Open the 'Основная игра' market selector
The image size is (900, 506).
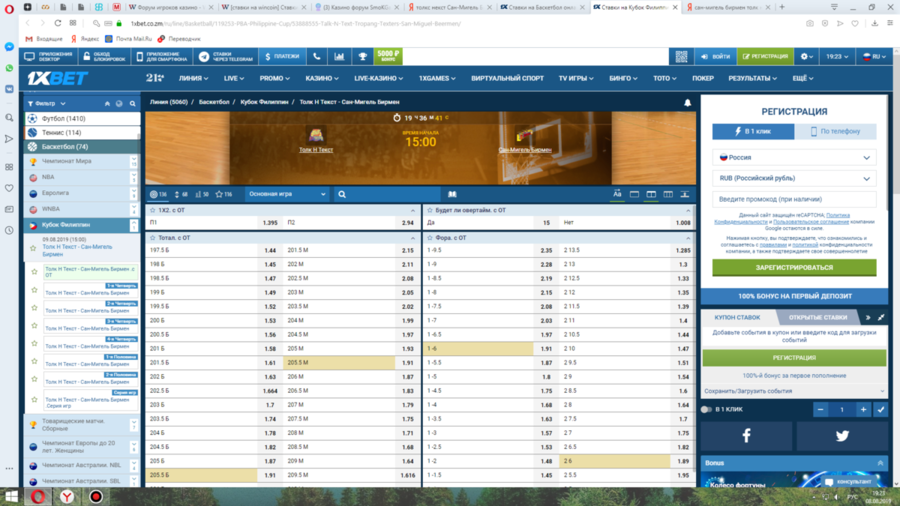coord(285,194)
